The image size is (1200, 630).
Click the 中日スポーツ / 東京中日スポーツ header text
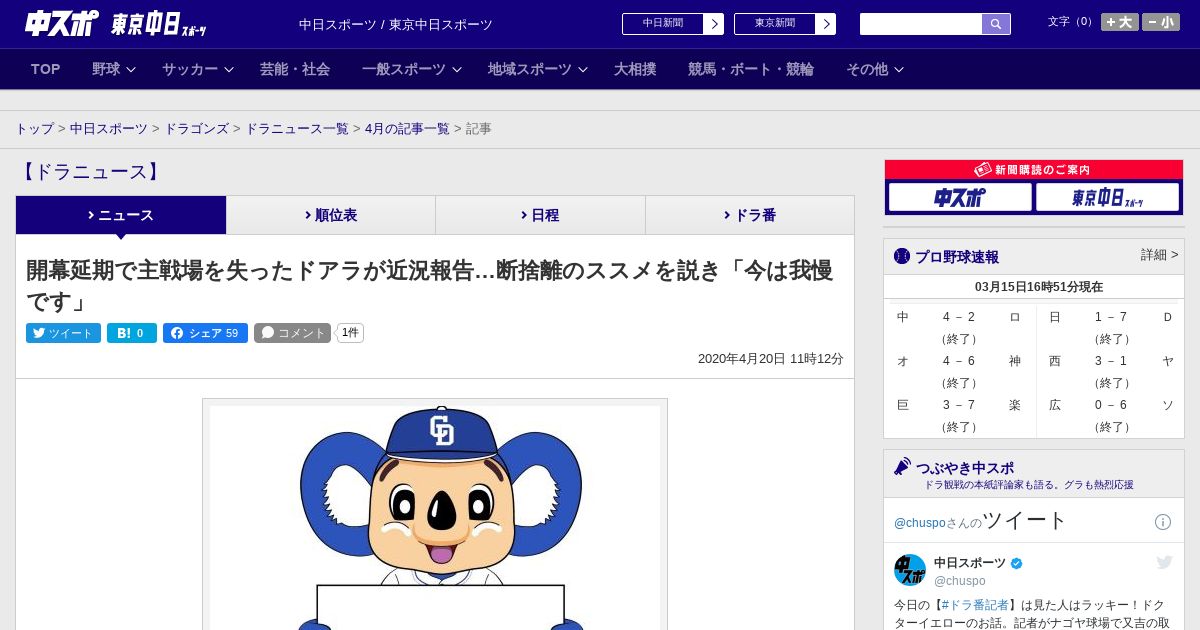(396, 24)
